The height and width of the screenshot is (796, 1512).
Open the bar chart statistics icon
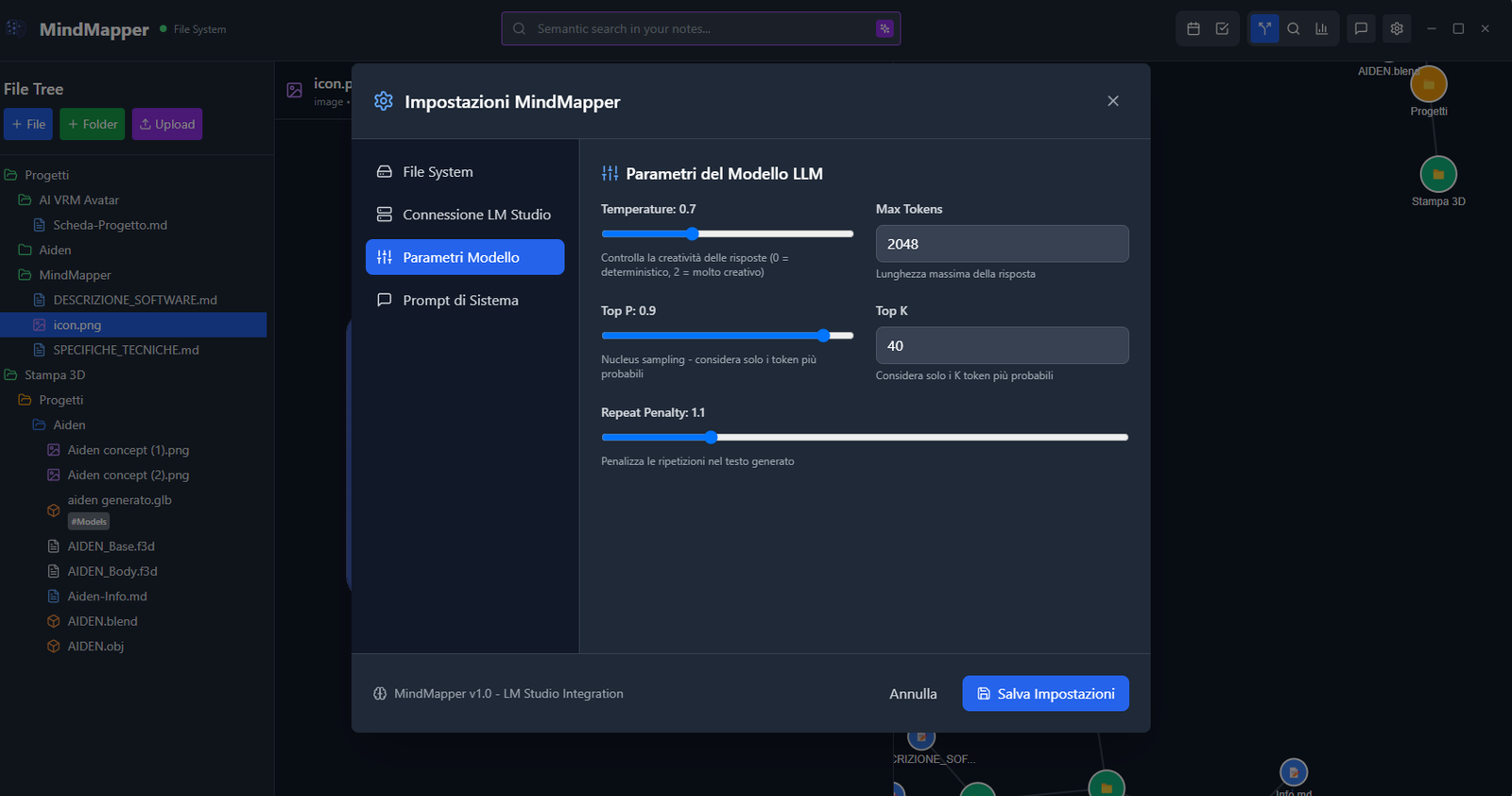pos(1321,29)
